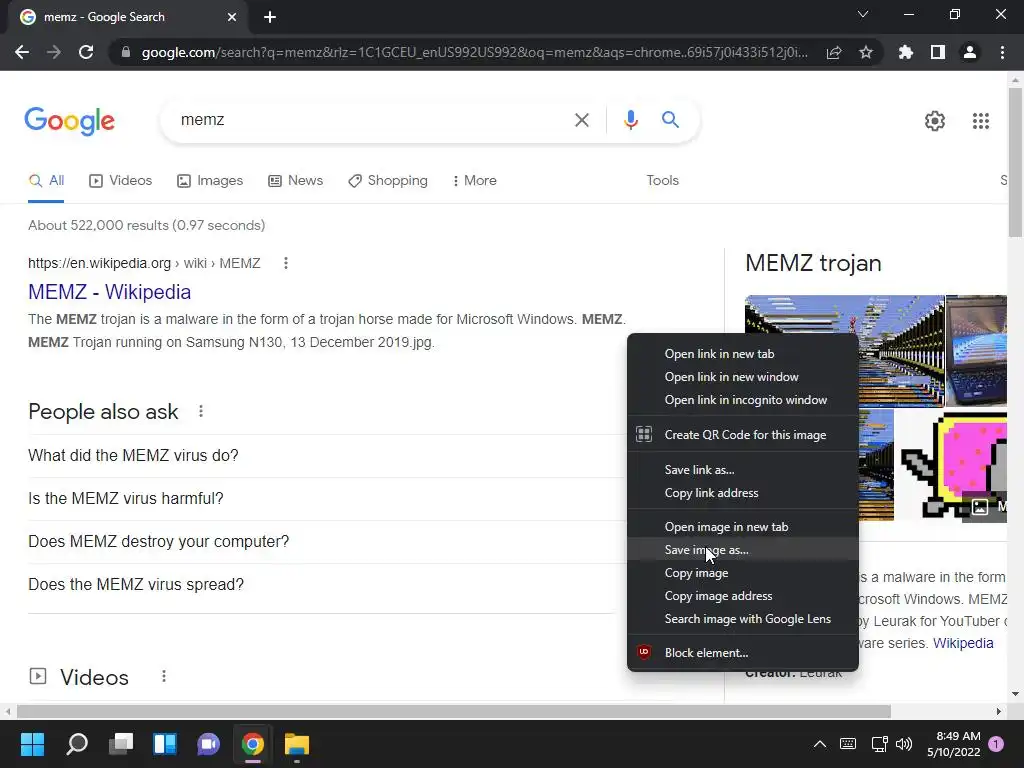The width and height of the screenshot is (1024, 768).
Task: Open the clock showing 8:49 AM
Action: pyautogui.click(x=953, y=744)
